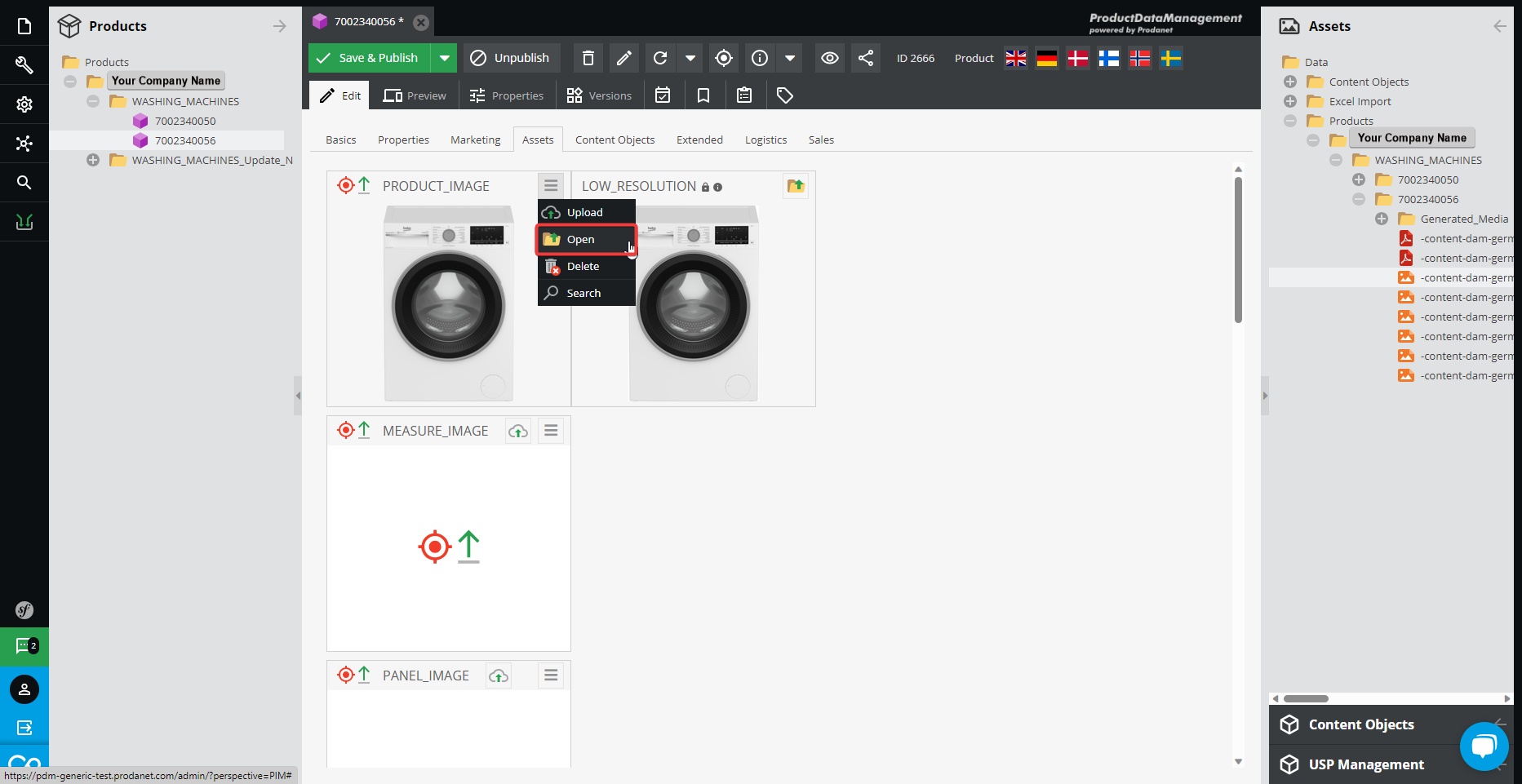
Task: Click the Save & Publish button
Action: [370, 58]
